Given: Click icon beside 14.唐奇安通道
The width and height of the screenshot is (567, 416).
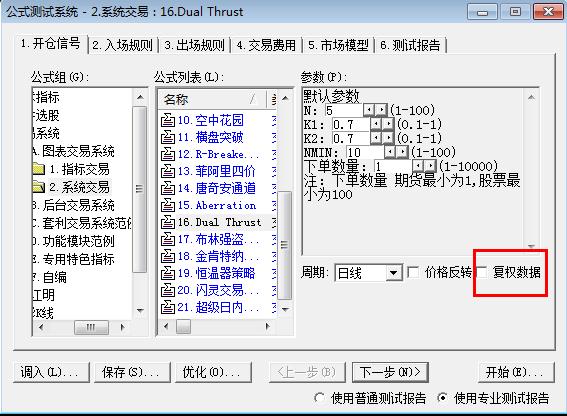Looking at the screenshot, I should [x=167, y=188].
